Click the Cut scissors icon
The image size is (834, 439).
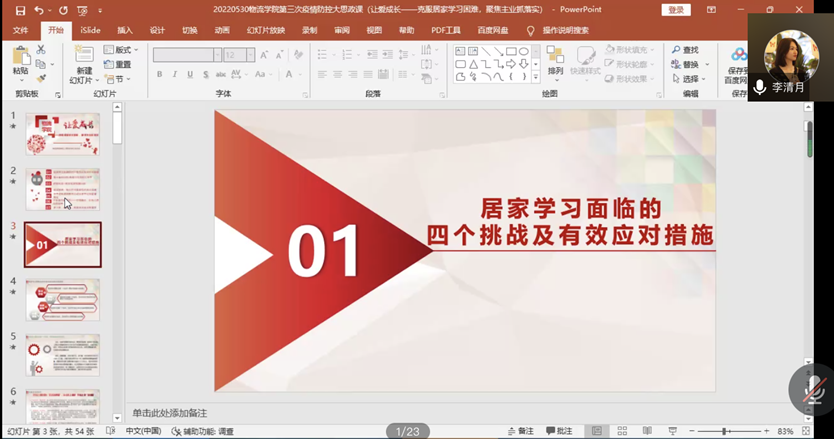pos(41,49)
